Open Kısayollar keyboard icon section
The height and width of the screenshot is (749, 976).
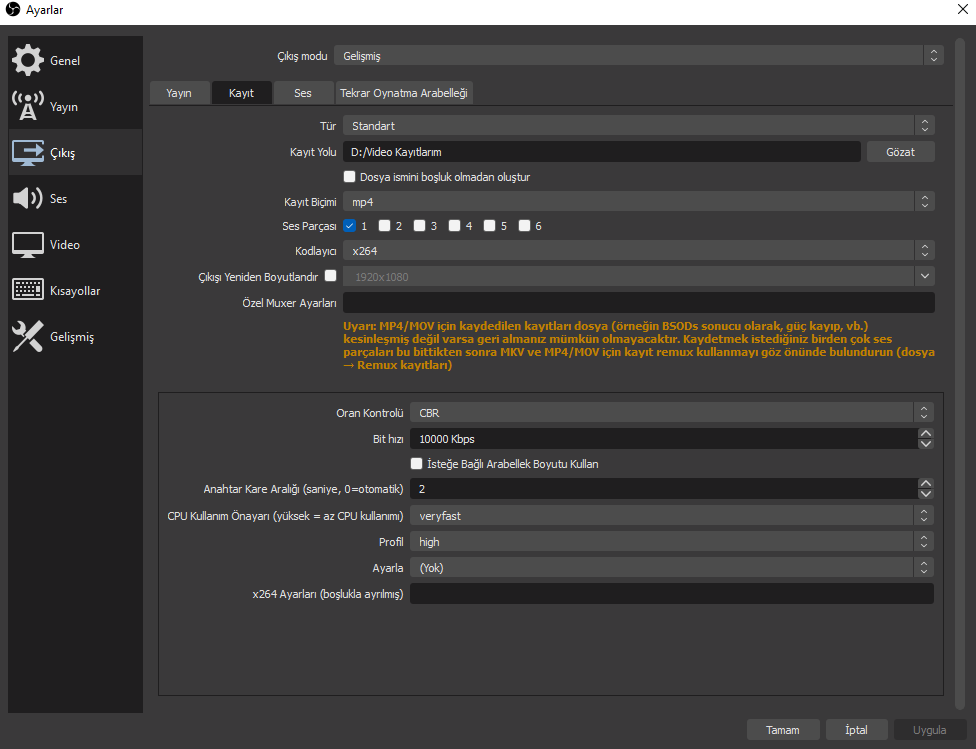[27, 290]
